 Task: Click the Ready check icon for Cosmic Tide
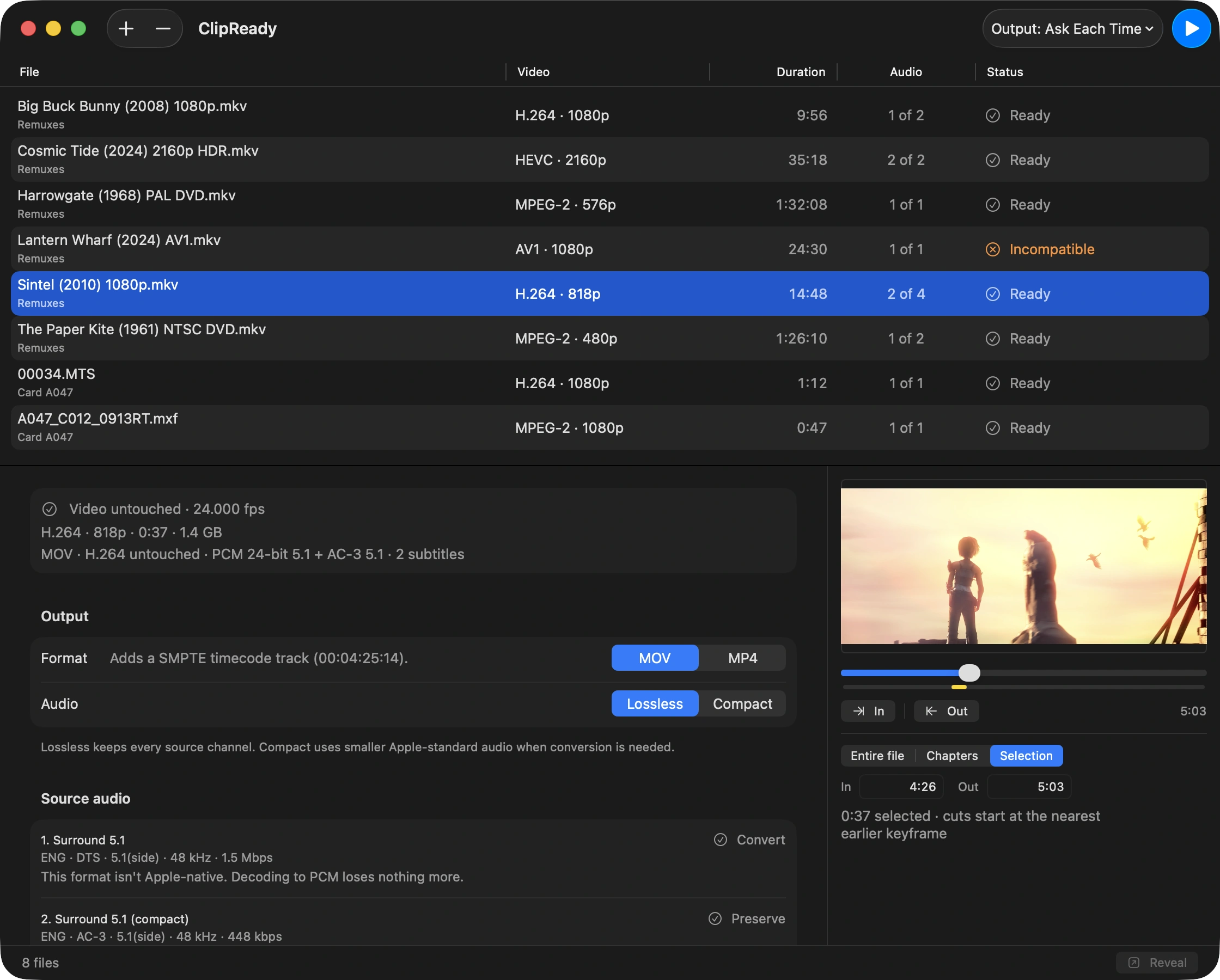point(992,160)
